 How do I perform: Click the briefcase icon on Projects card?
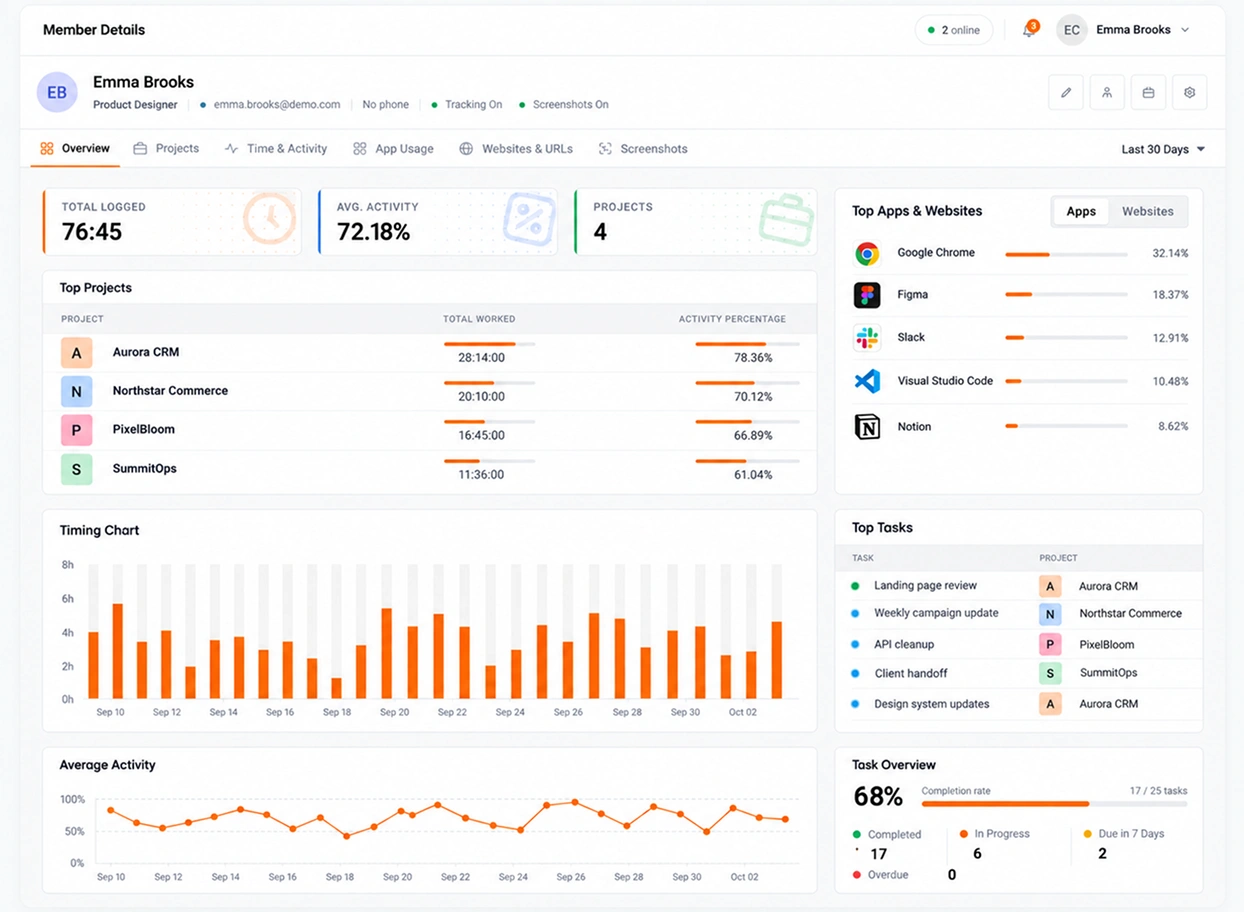(786, 220)
